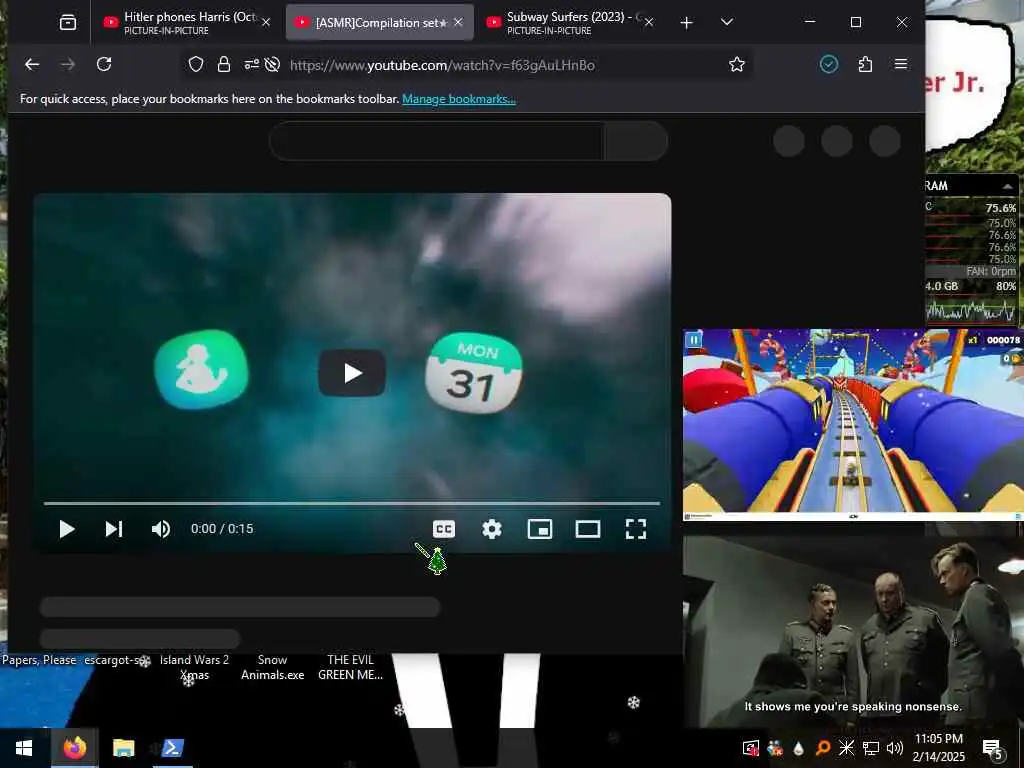Switch to the Subway Surfers (2023) tab
The height and width of the screenshot is (768, 1024).
click(x=569, y=23)
